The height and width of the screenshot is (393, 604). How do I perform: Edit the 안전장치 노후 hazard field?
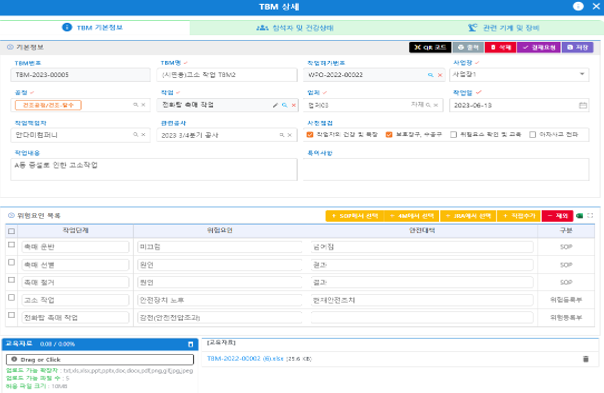(x=220, y=300)
